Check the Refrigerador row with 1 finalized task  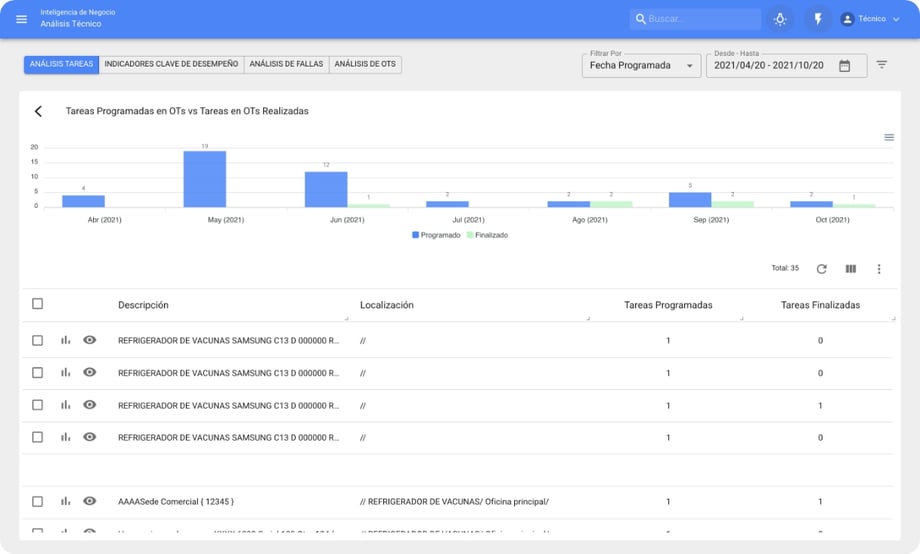pos(38,405)
